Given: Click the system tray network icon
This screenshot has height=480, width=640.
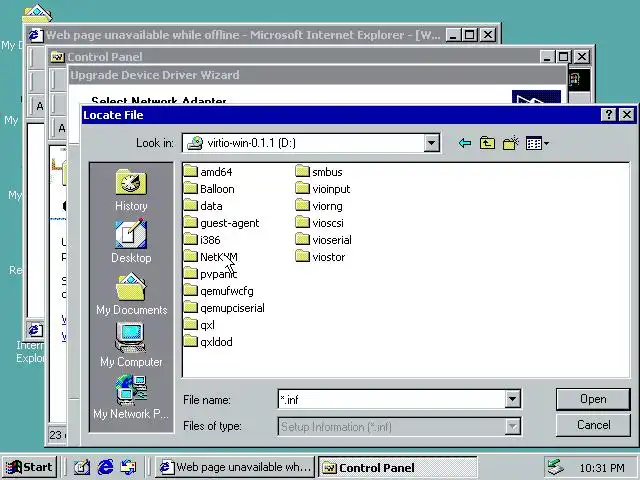Looking at the screenshot, I should [555, 467].
